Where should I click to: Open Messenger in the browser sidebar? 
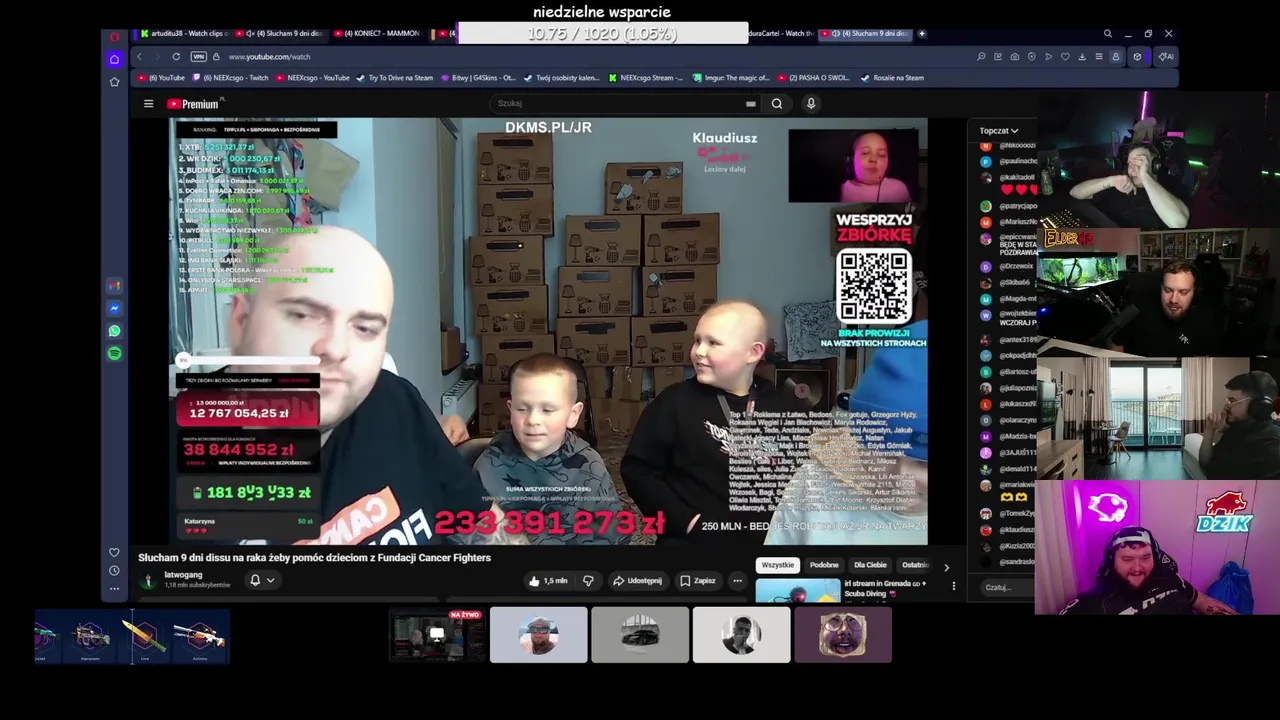114,308
